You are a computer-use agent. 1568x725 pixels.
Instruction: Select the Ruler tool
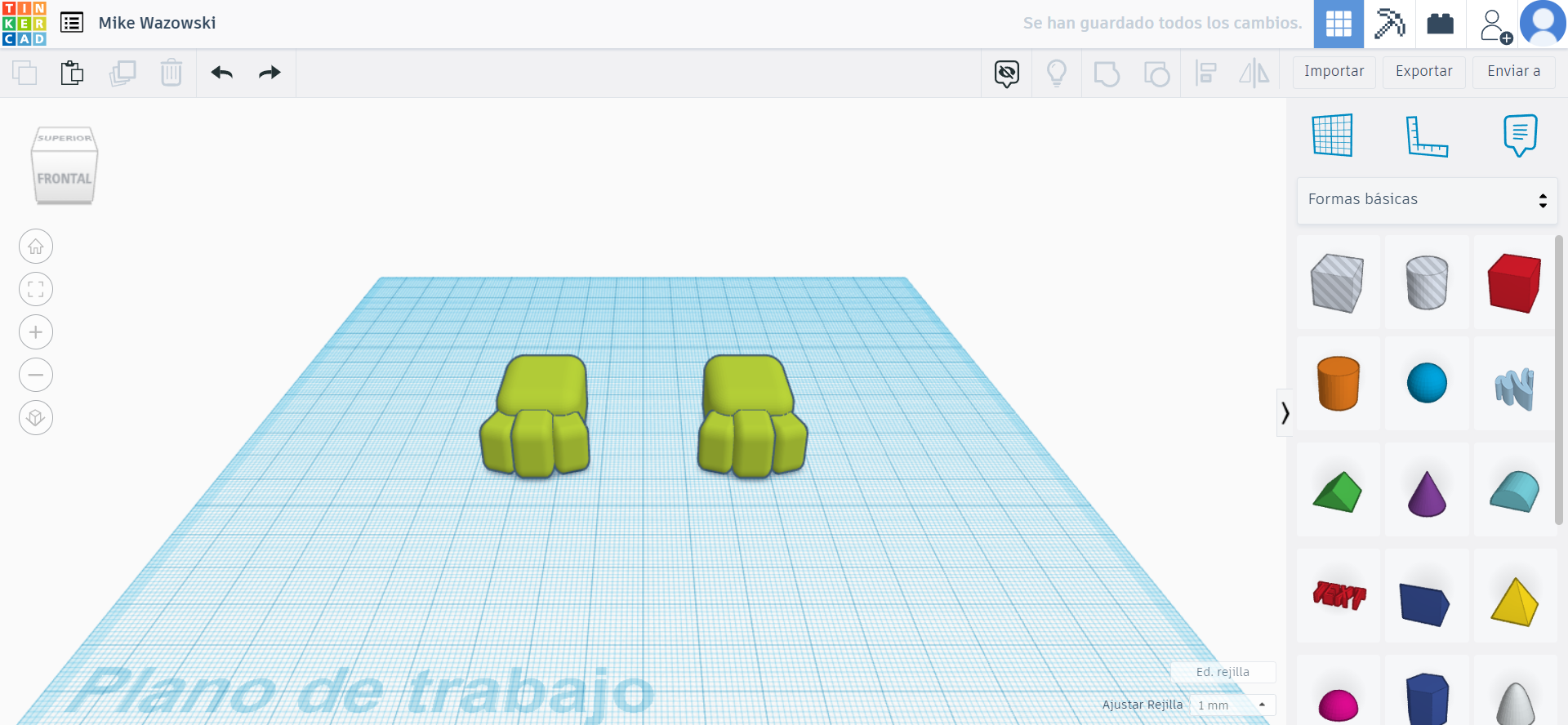1427,136
